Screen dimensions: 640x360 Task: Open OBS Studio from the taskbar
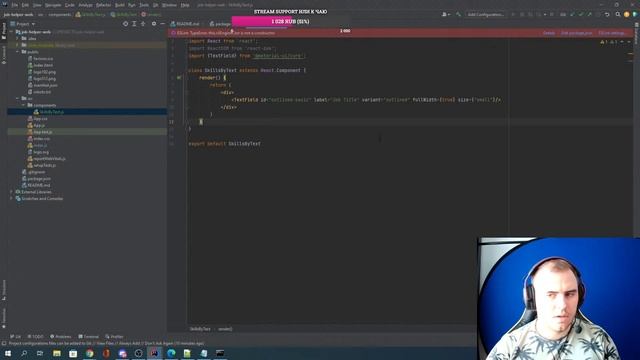pyautogui.click(x=138, y=353)
